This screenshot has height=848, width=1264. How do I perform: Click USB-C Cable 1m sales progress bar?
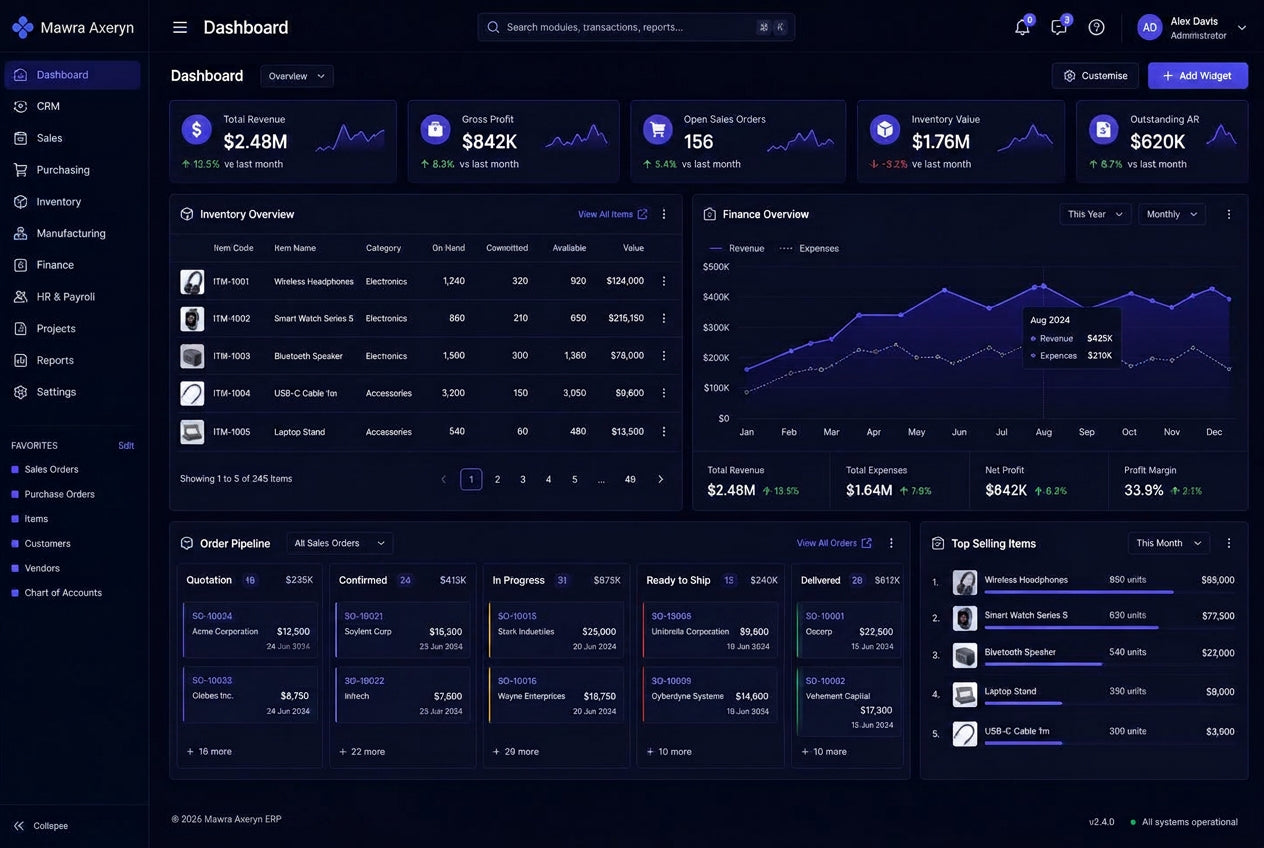[1023, 743]
